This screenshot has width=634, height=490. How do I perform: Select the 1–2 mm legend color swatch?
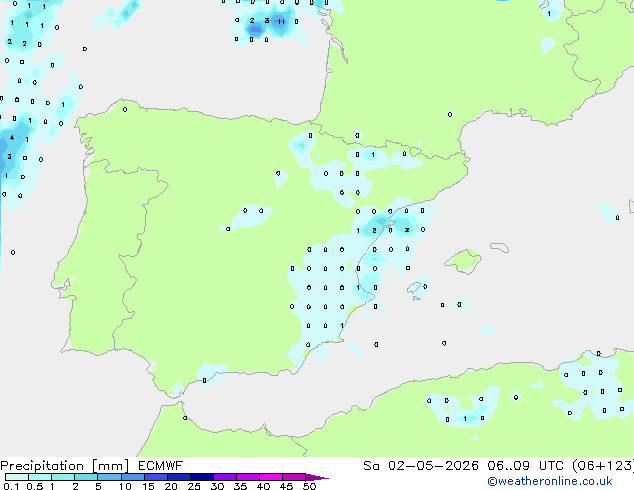click(63, 477)
